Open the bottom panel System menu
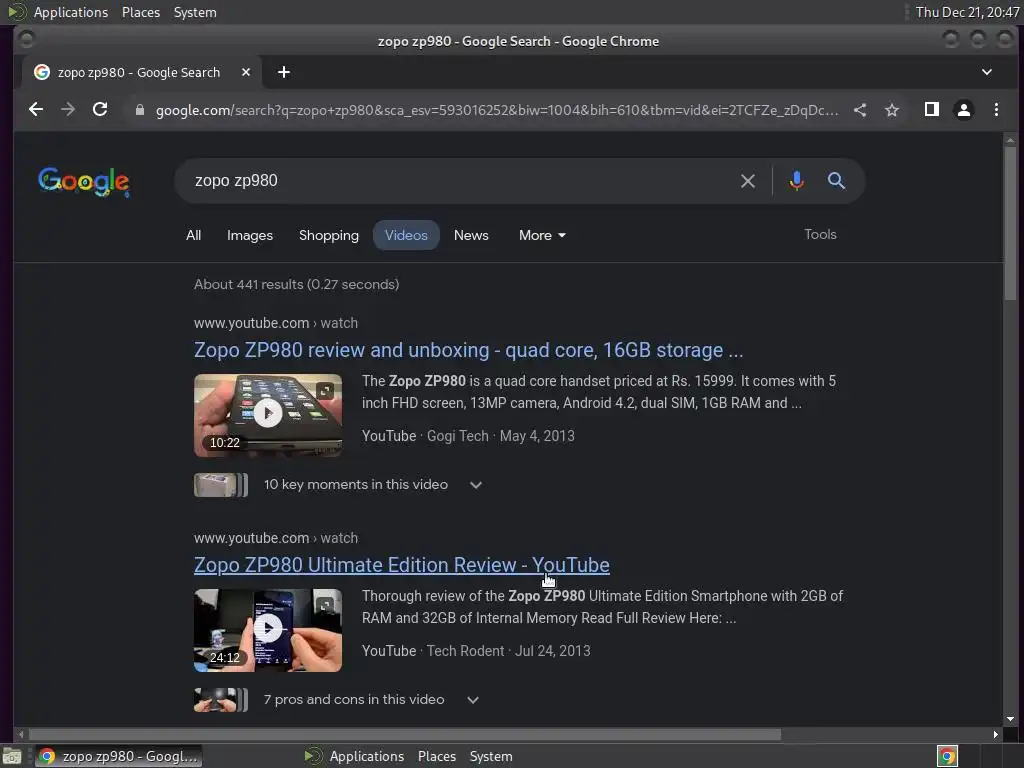 click(490, 756)
